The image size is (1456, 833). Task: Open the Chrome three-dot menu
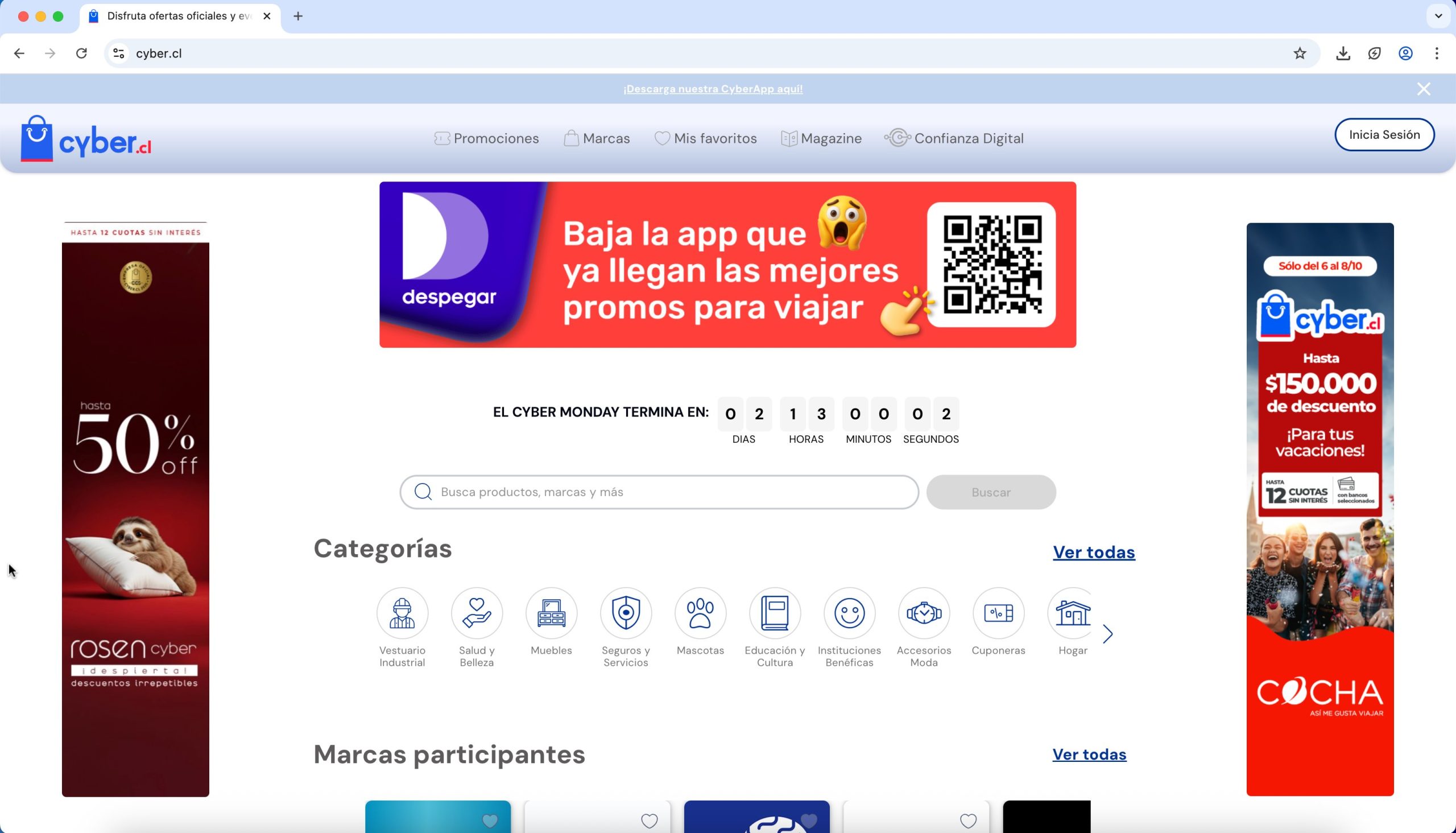1436,53
